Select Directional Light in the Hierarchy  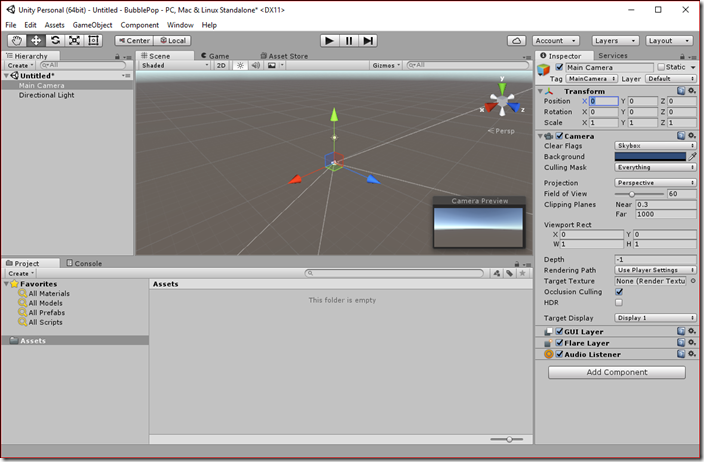(46, 95)
